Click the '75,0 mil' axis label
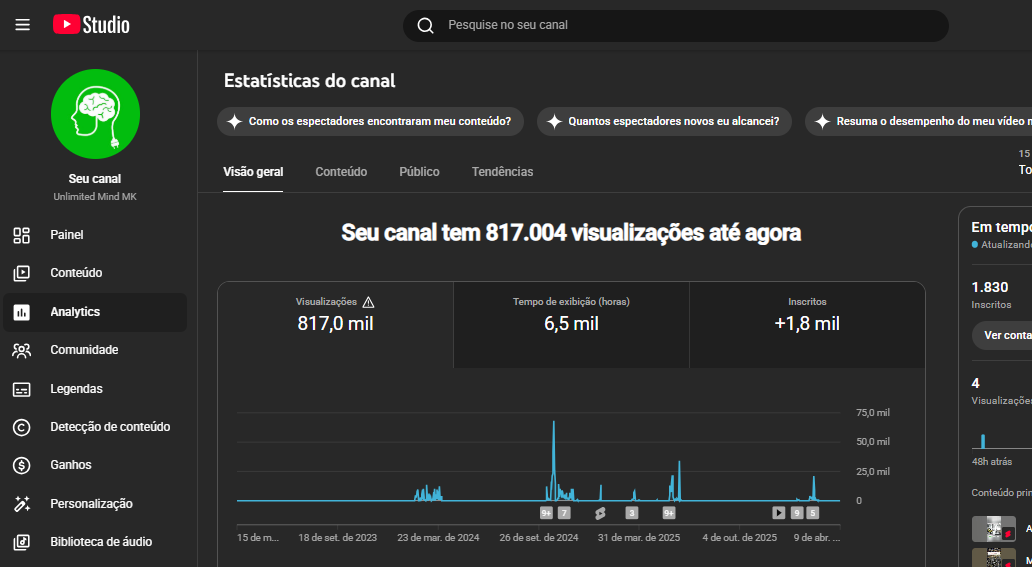Screen dimensions: 1032x567 tap(873, 413)
